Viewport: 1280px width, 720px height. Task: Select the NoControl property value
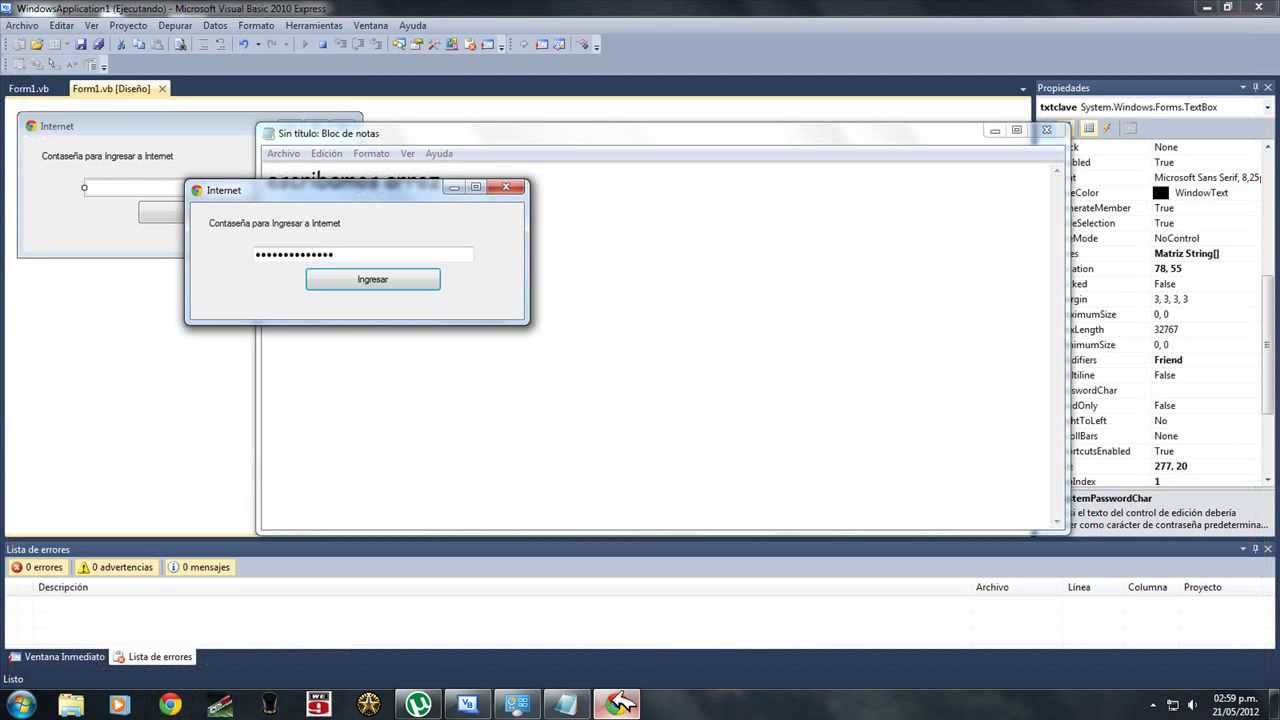pos(1177,239)
